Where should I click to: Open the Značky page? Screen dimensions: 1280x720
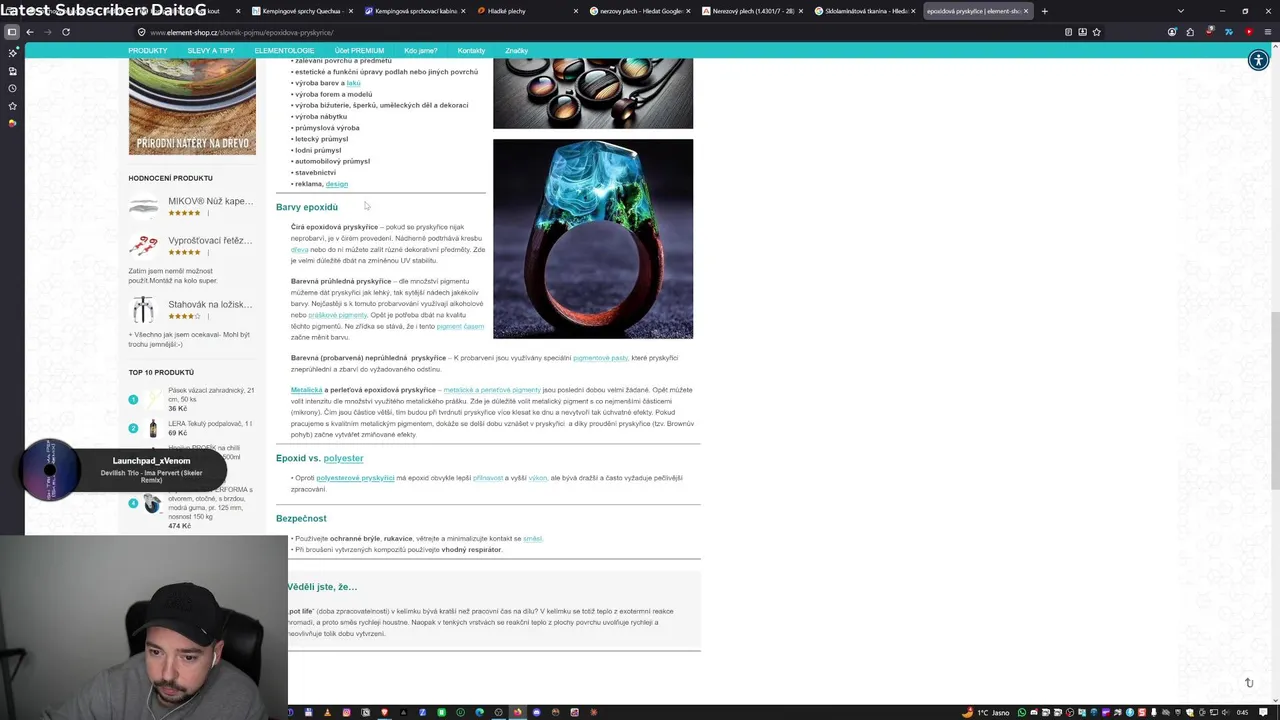click(516, 50)
